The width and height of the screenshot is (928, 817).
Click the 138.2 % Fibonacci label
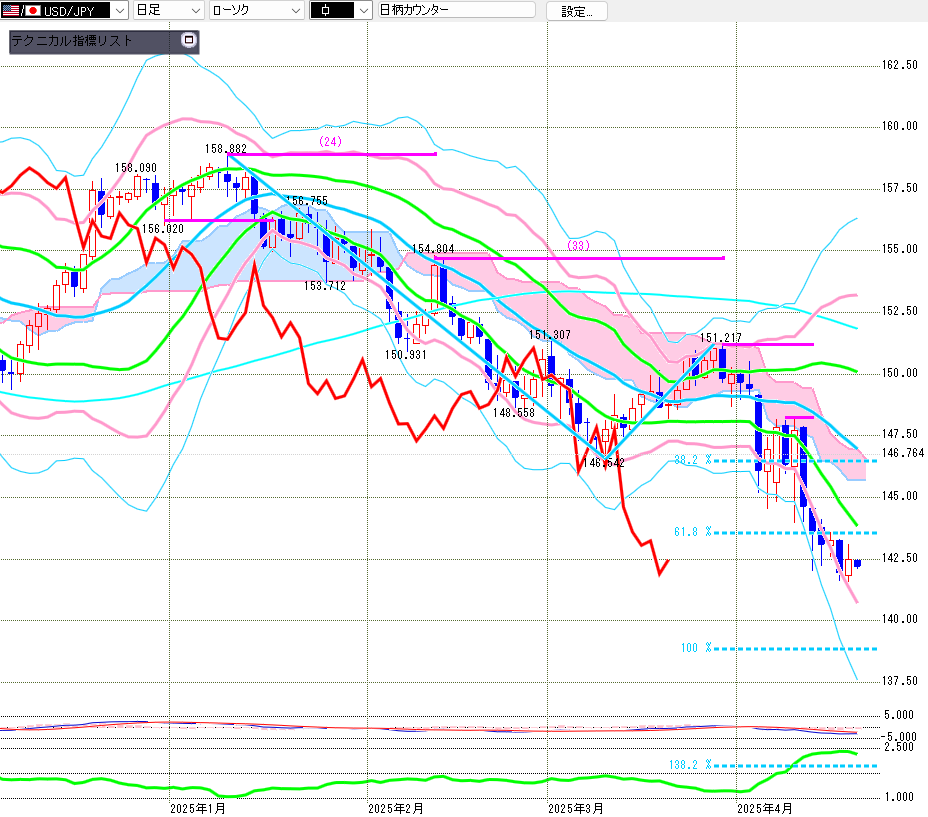tap(690, 764)
